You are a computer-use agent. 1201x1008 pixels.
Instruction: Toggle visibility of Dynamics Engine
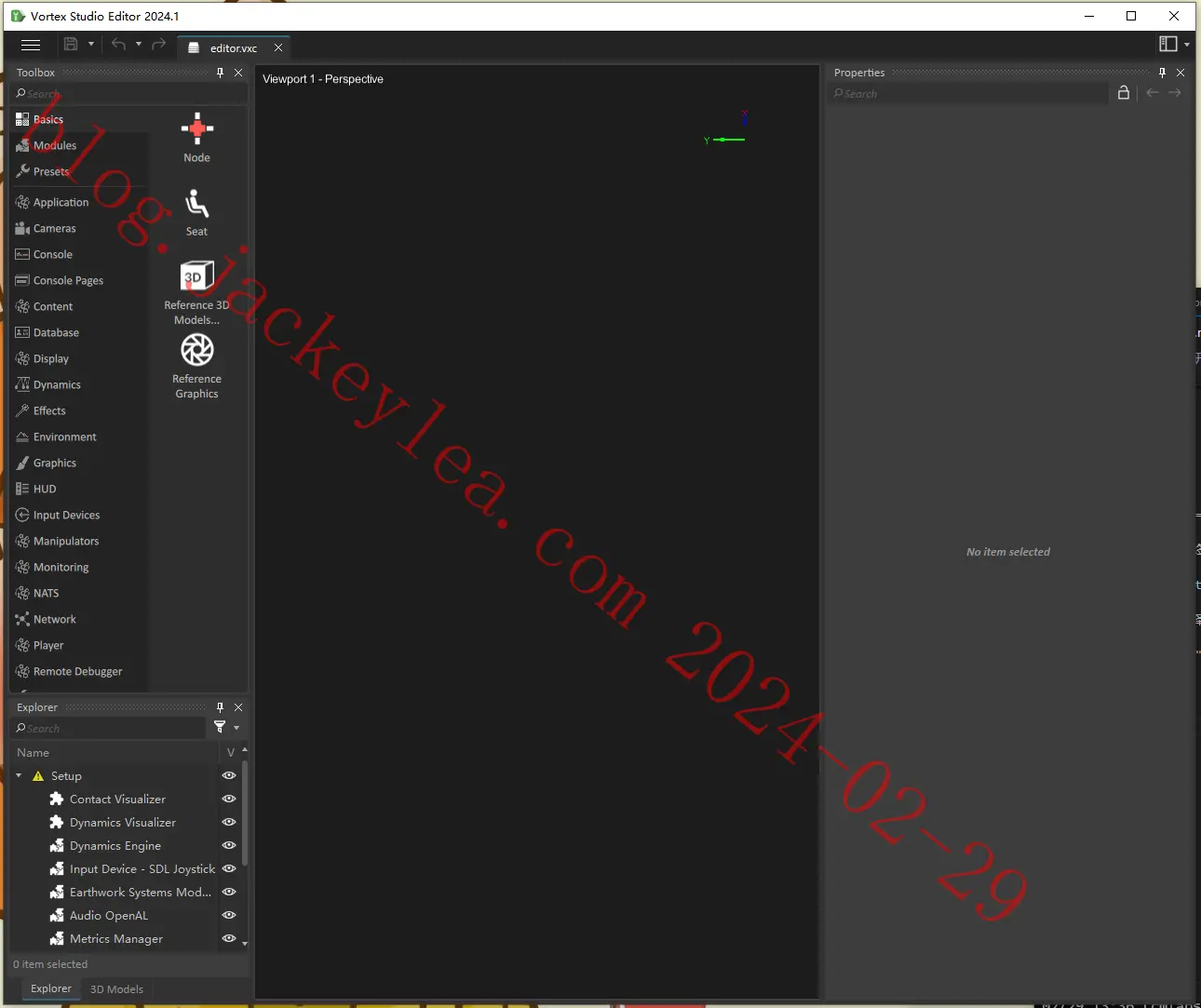[229, 845]
